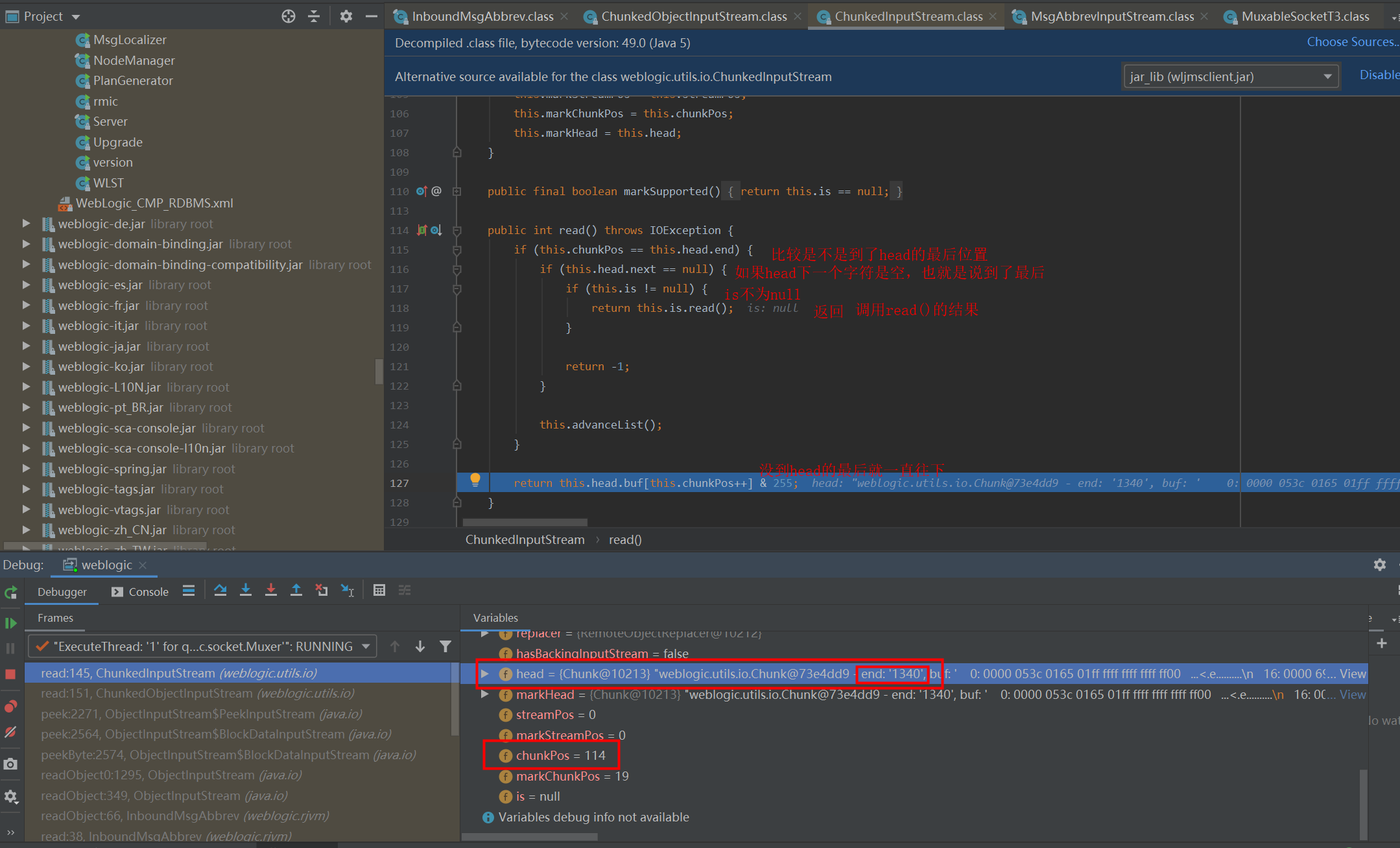Click the Variables panel vertical scrollbar

point(1363,804)
